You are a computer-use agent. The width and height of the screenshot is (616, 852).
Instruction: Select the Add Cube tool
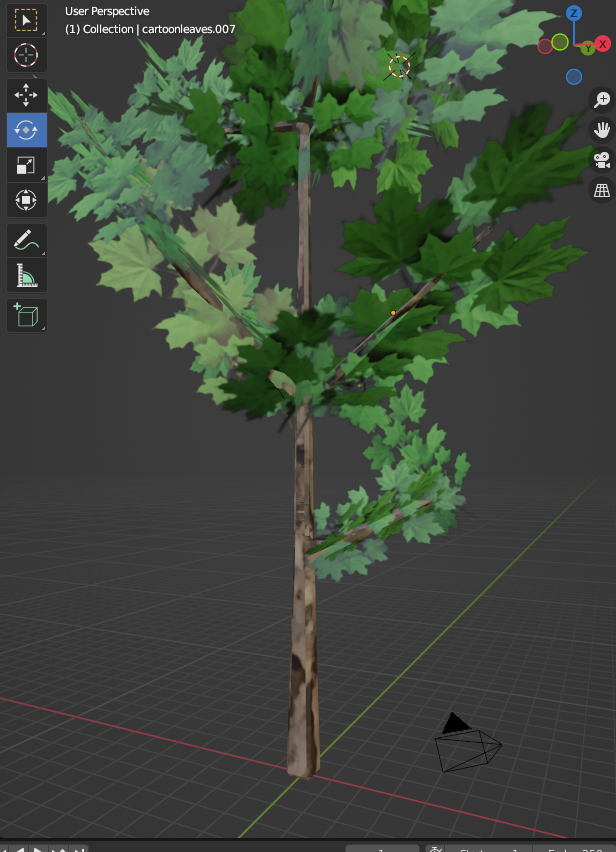click(x=26, y=315)
